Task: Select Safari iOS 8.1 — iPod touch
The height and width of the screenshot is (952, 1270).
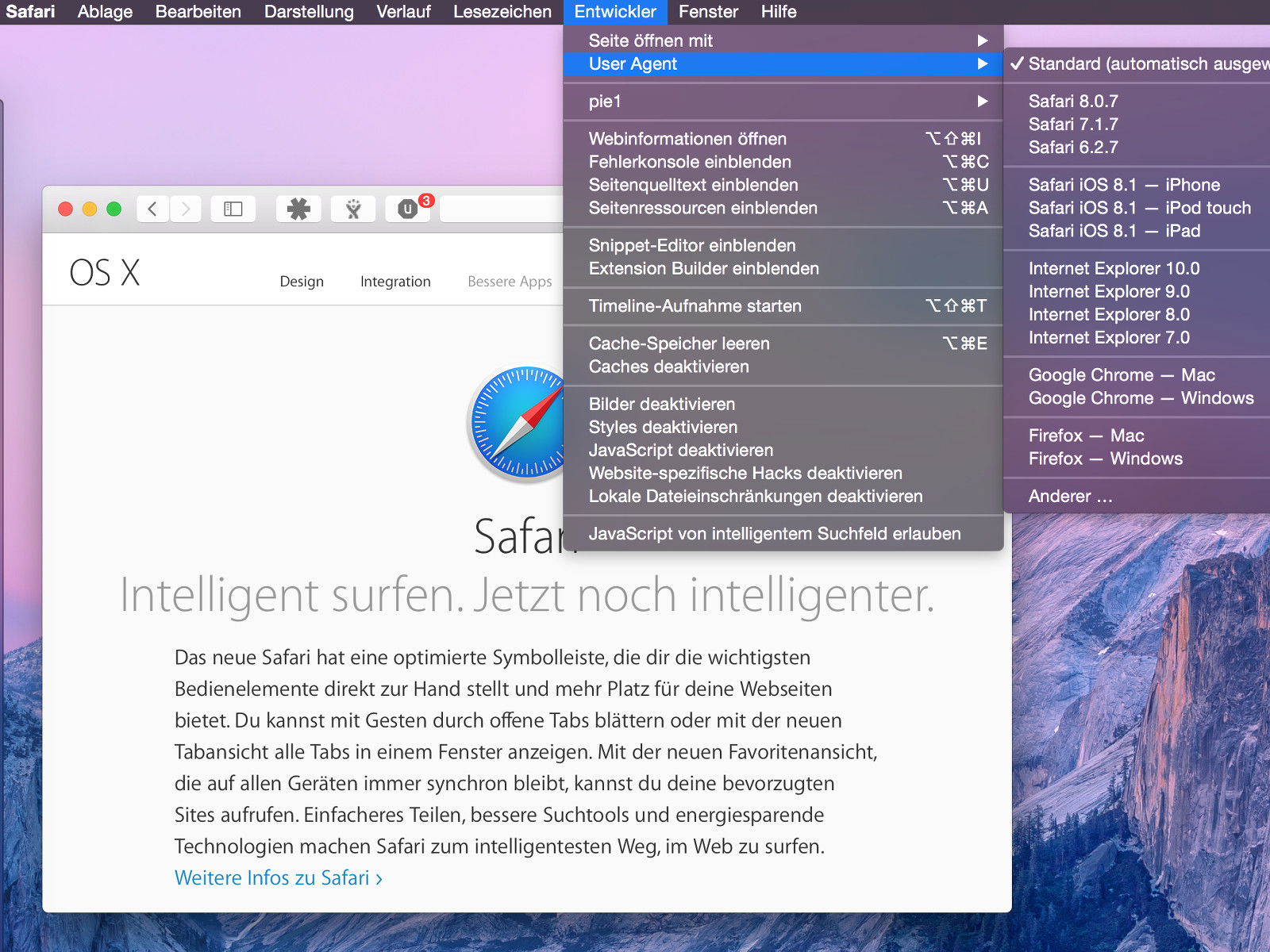Action: click(1137, 208)
